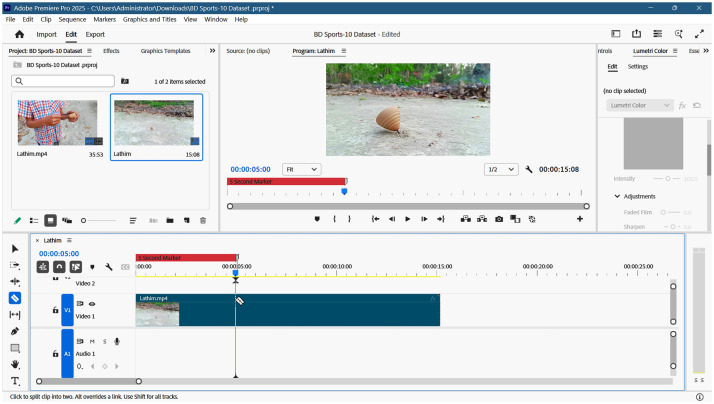
Task: Click the Add Marker icon in Program monitor
Action: pos(317,219)
